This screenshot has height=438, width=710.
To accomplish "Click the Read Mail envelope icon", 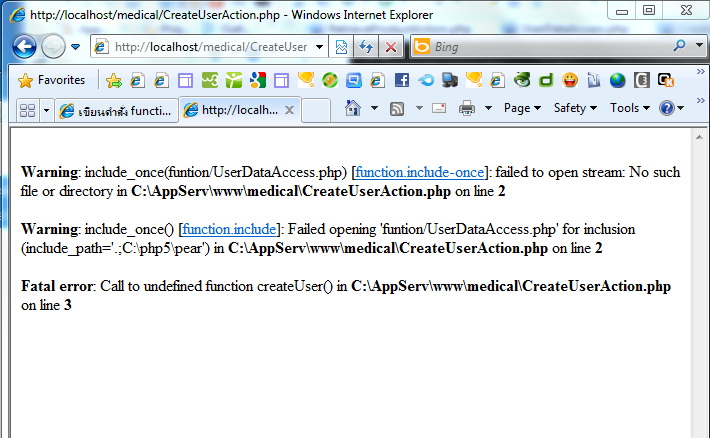I will [439, 108].
